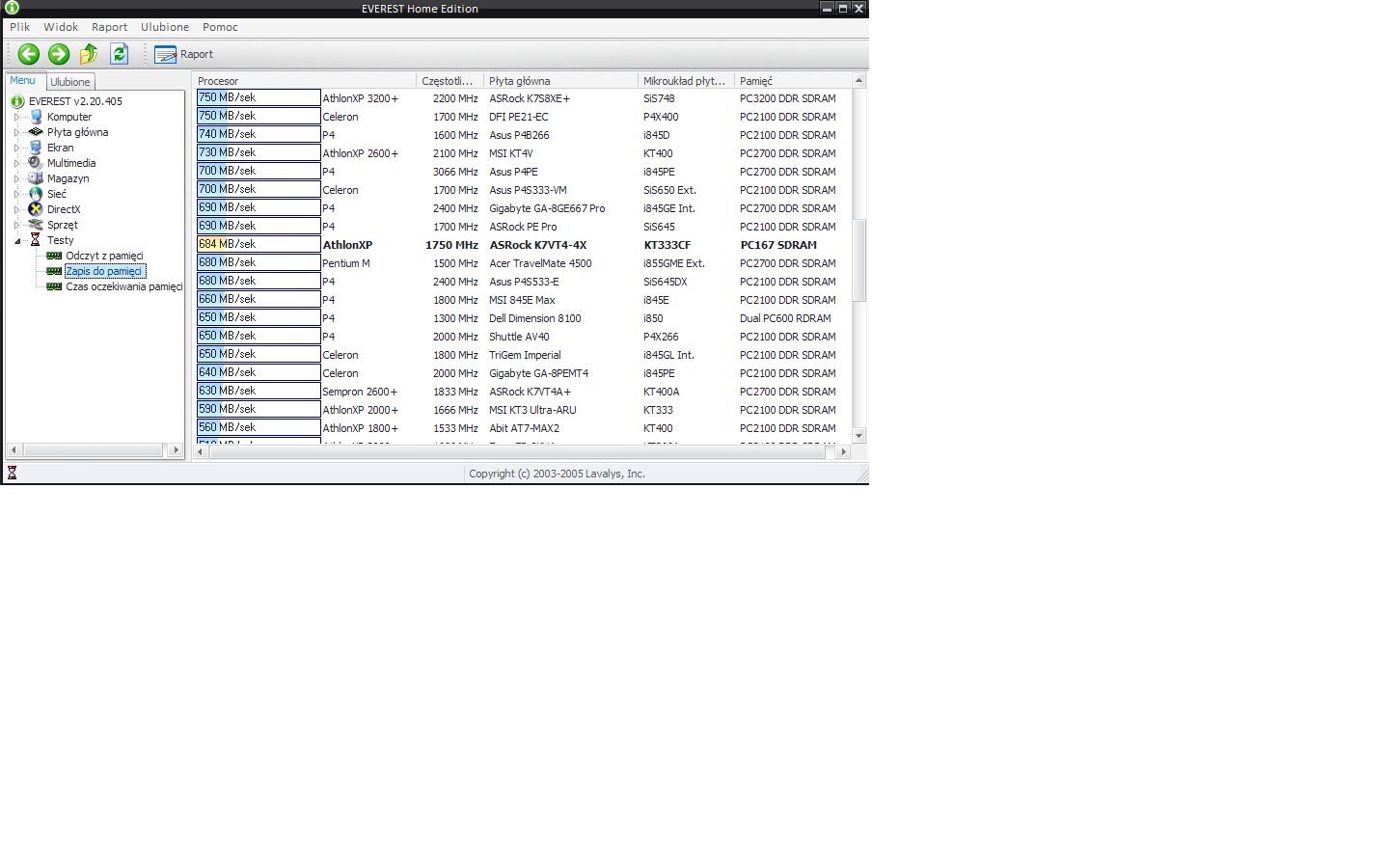The height and width of the screenshot is (868, 1389).
Task: Select Czas oczekiwania pamięci test
Action: coord(123,286)
